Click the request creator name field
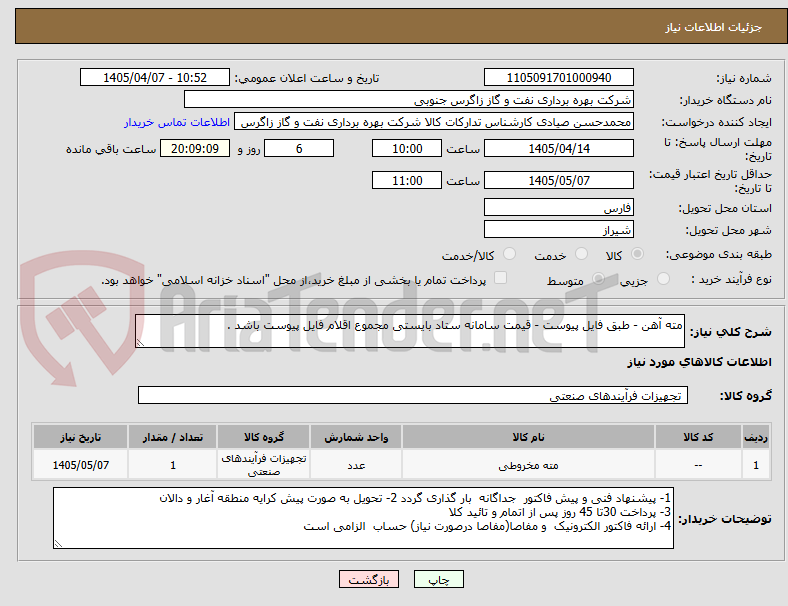Viewport: 788px width, 606px height. pos(434,122)
